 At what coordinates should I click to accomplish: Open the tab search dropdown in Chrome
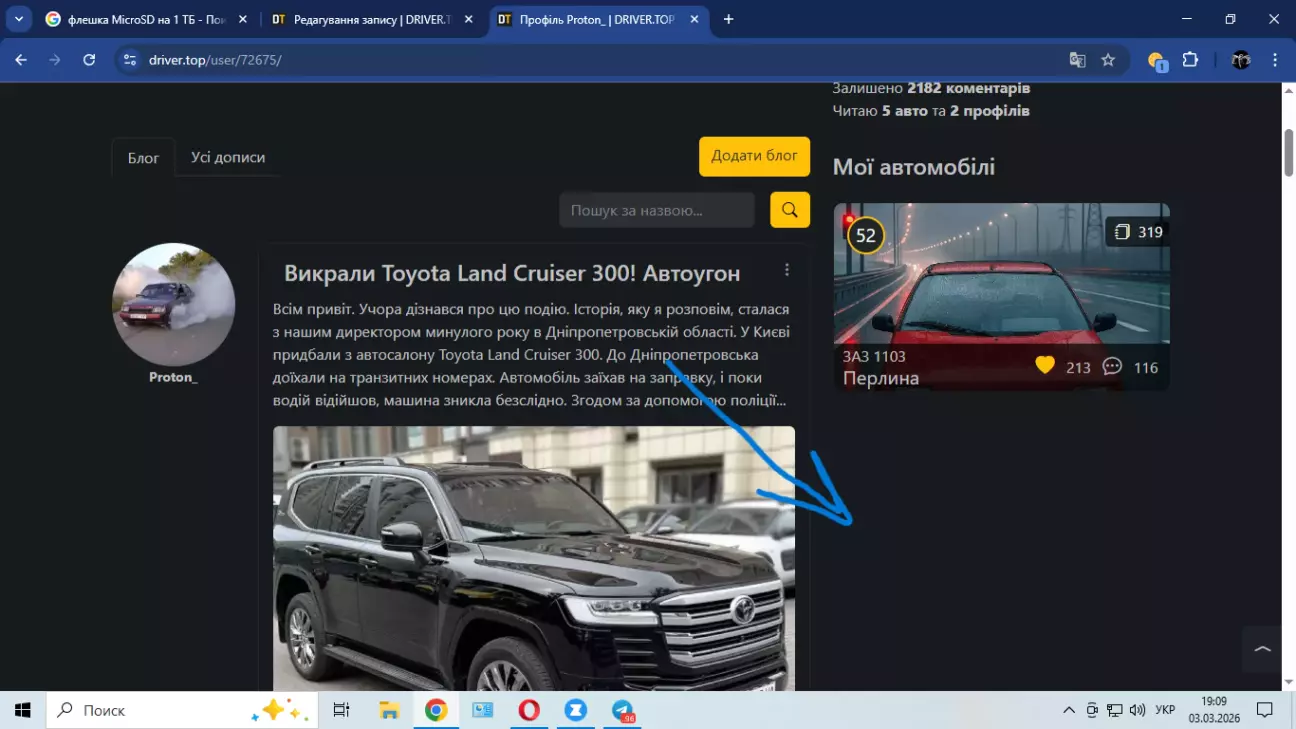point(19,19)
